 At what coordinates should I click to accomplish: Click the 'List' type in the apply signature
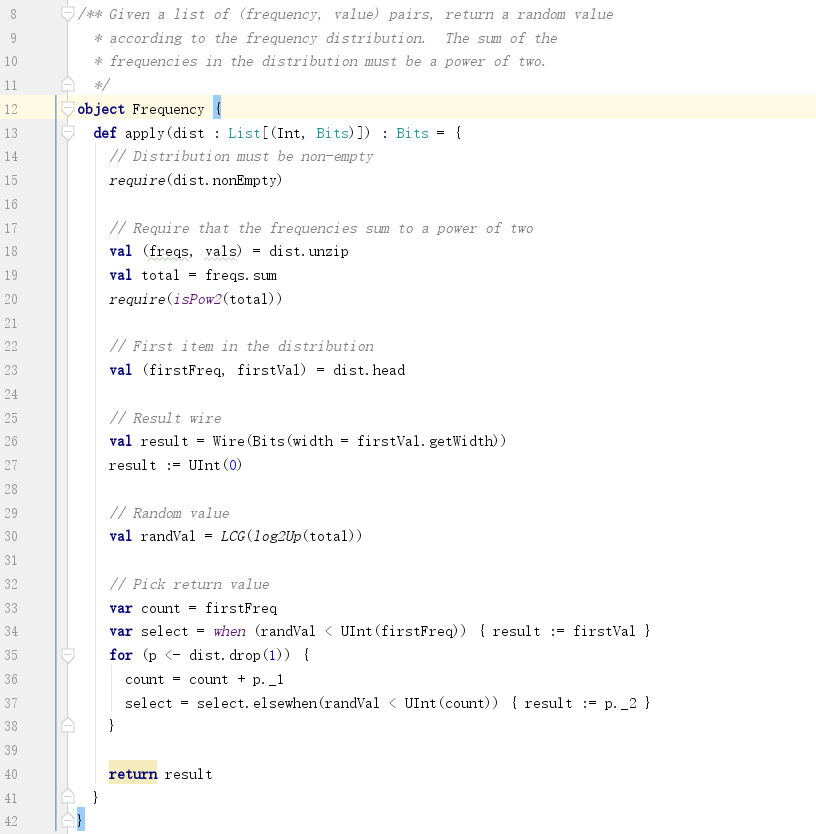click(x=244, y=133)
